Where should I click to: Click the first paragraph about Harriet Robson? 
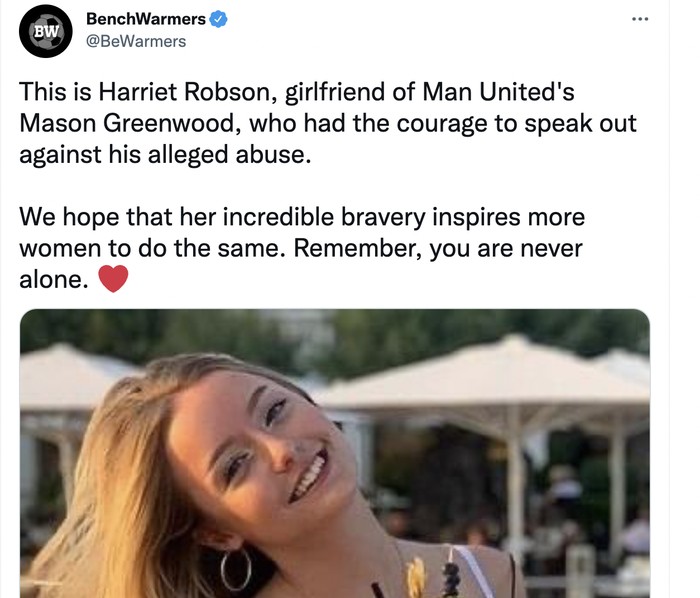click(x=328, y=123)
